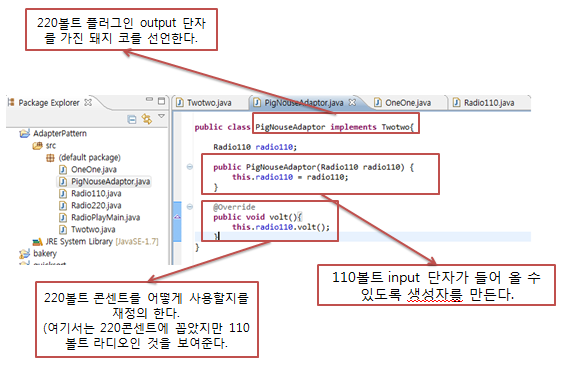Click the 'public void volt(){' line

(257, 217)
